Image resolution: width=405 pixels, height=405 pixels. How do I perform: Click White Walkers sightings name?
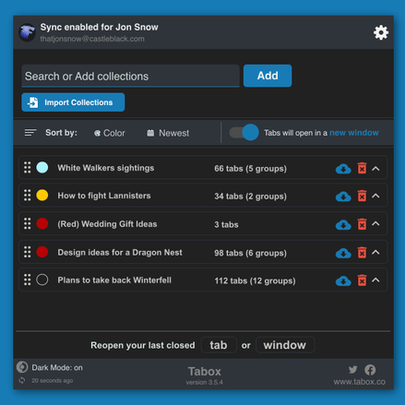pos(106,168)
